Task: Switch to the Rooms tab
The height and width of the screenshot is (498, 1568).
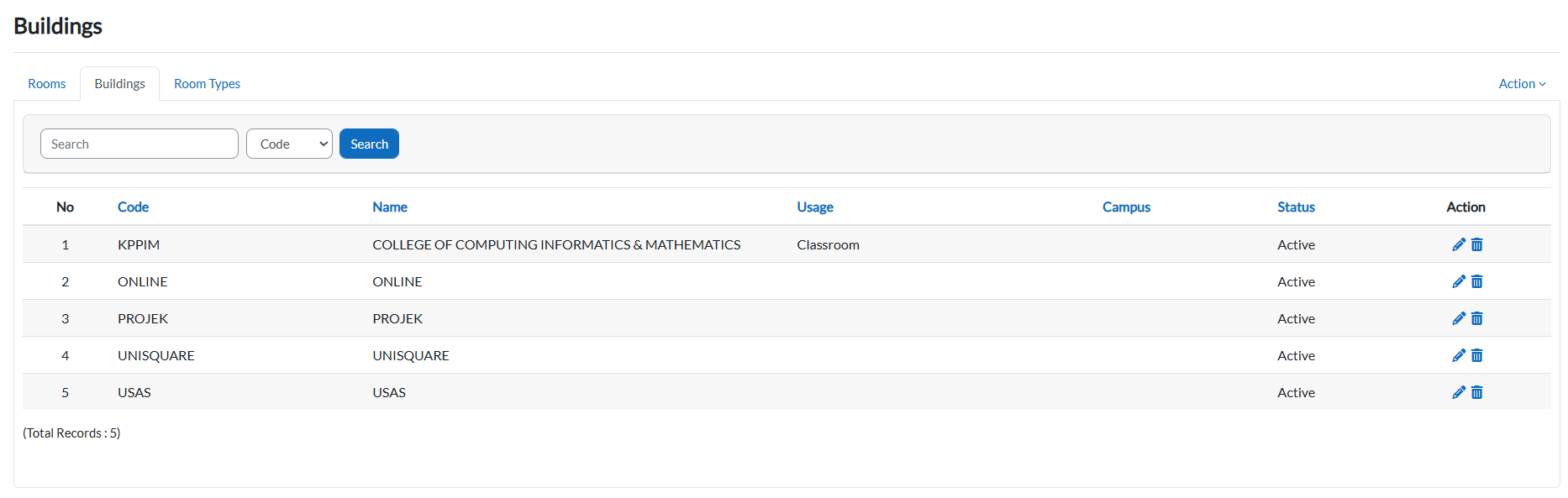Action: 47,84
